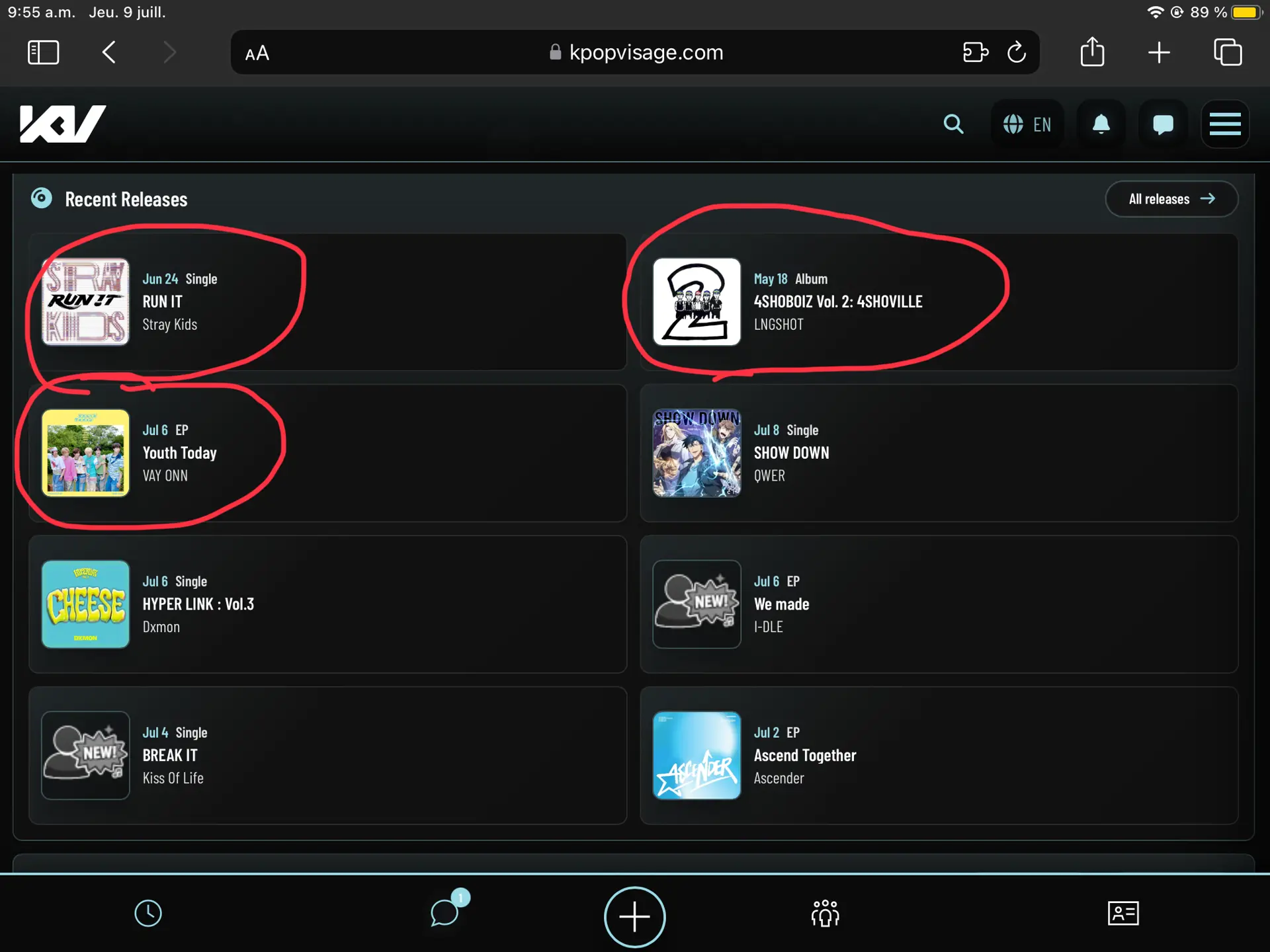Open the site search

tap(953, 124)
